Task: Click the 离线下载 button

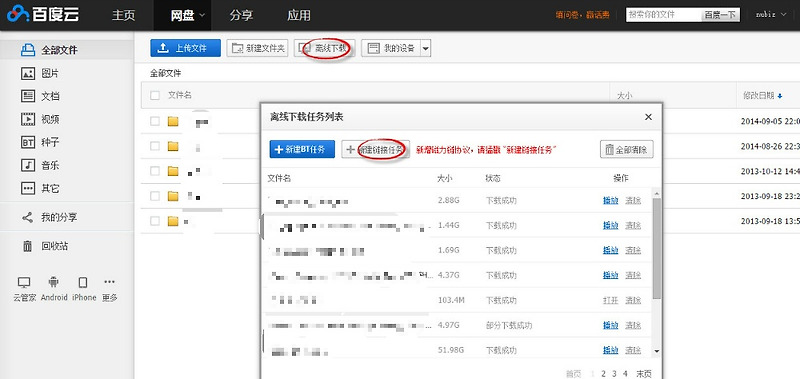Action: (324, 48)
